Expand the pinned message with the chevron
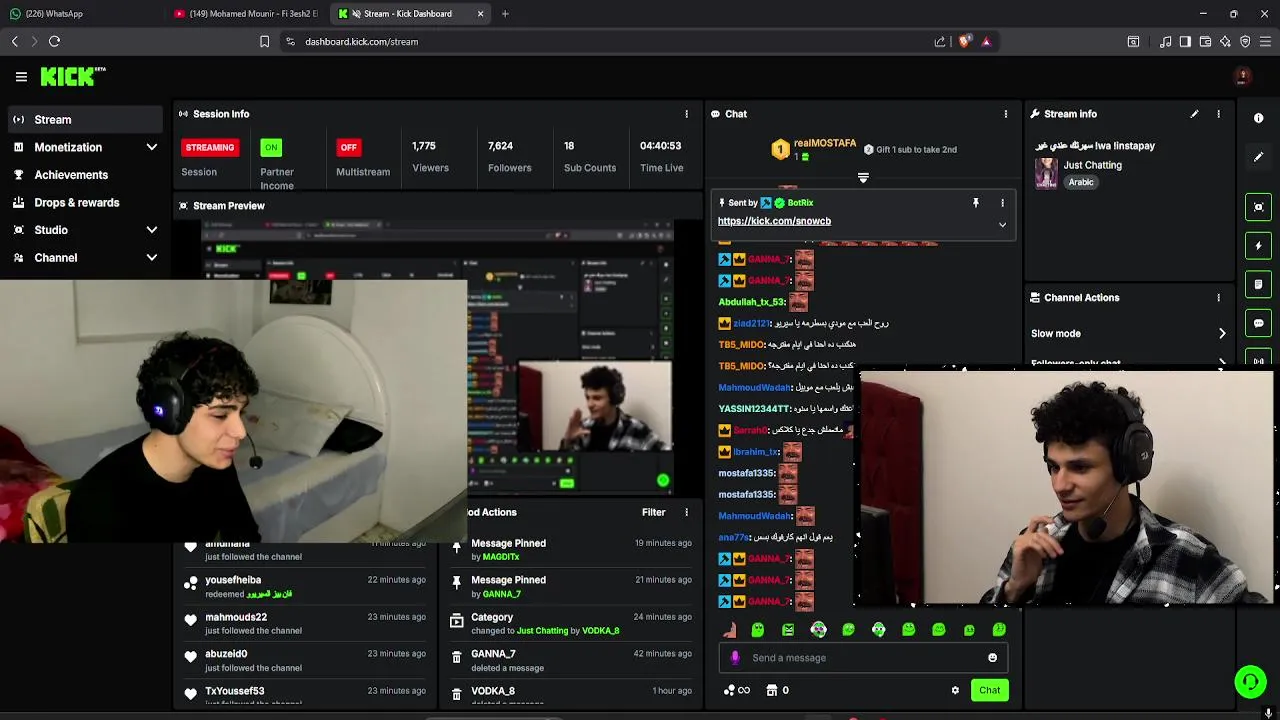 1002,225
